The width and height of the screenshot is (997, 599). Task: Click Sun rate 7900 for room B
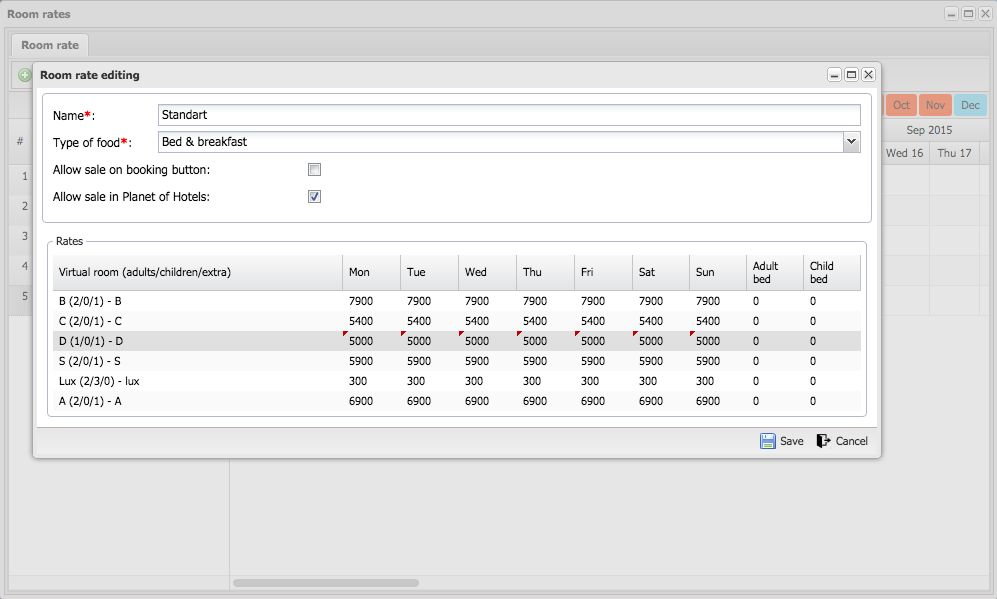tap(708, 301)
